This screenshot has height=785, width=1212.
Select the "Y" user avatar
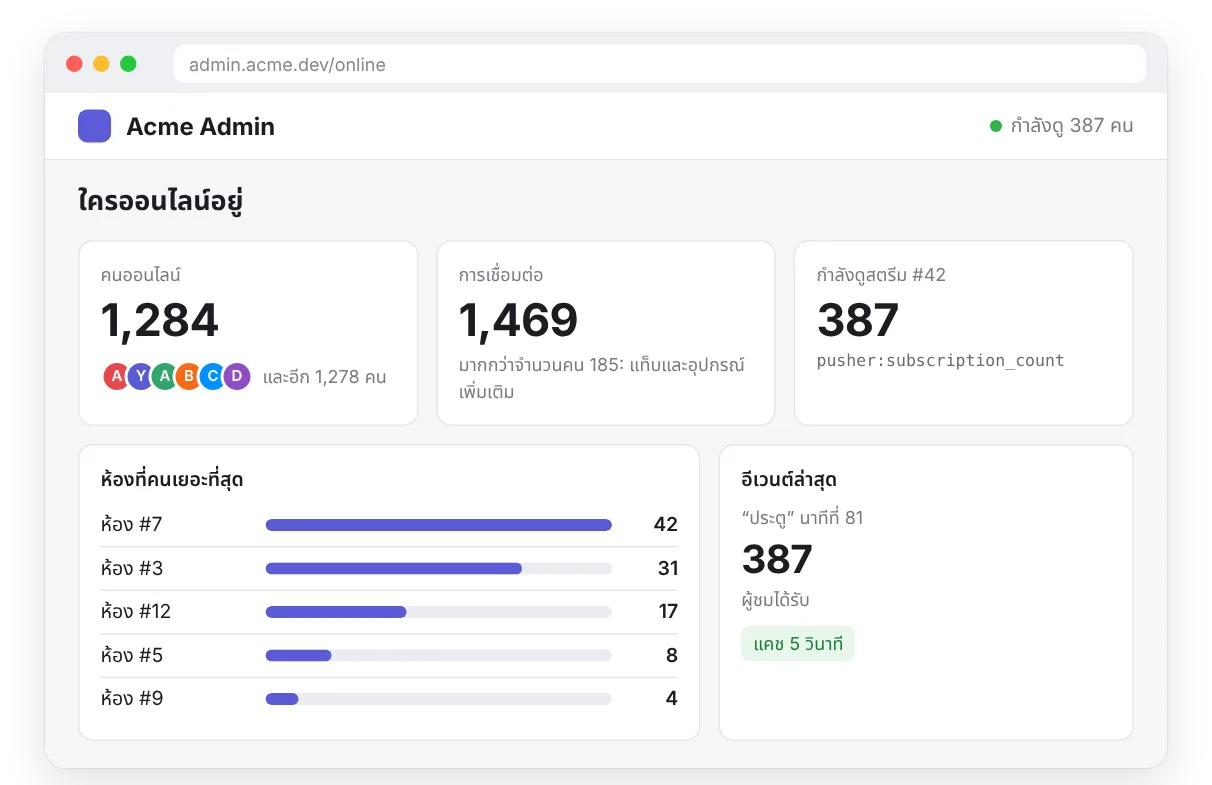click(140, 376)
